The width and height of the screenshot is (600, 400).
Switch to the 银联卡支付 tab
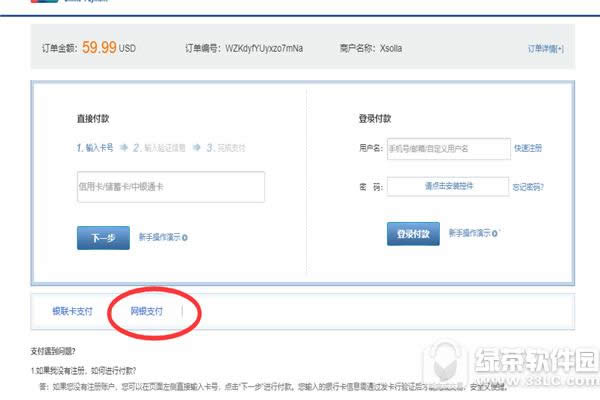[72, 311]
